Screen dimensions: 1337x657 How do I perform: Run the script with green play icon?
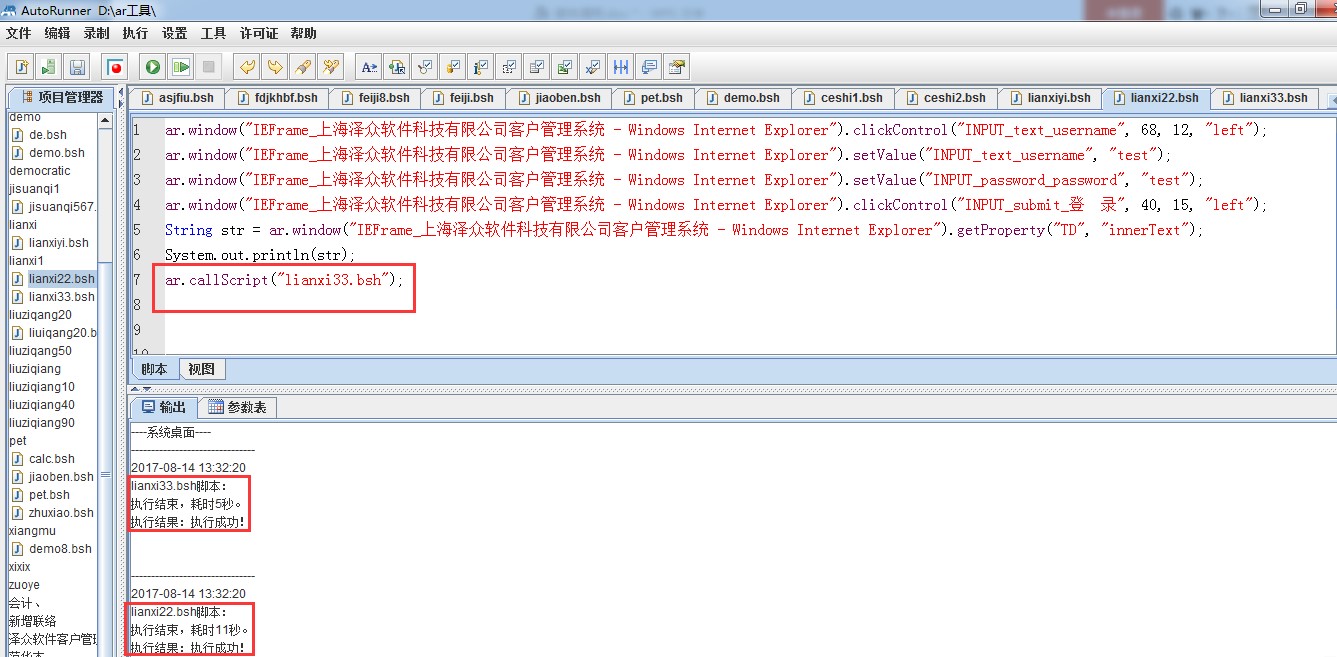152,67
